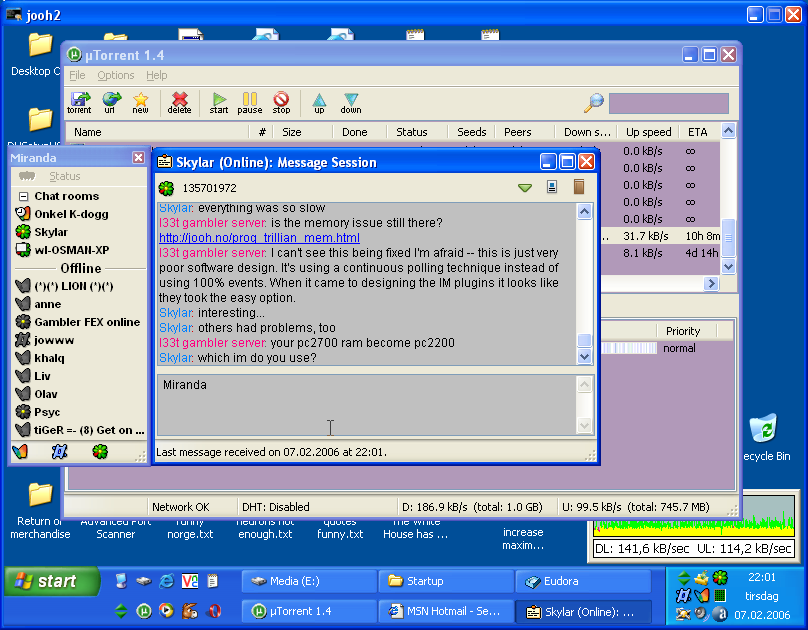Select the Skylar contact in Miranda list

(x=51, y=232)
